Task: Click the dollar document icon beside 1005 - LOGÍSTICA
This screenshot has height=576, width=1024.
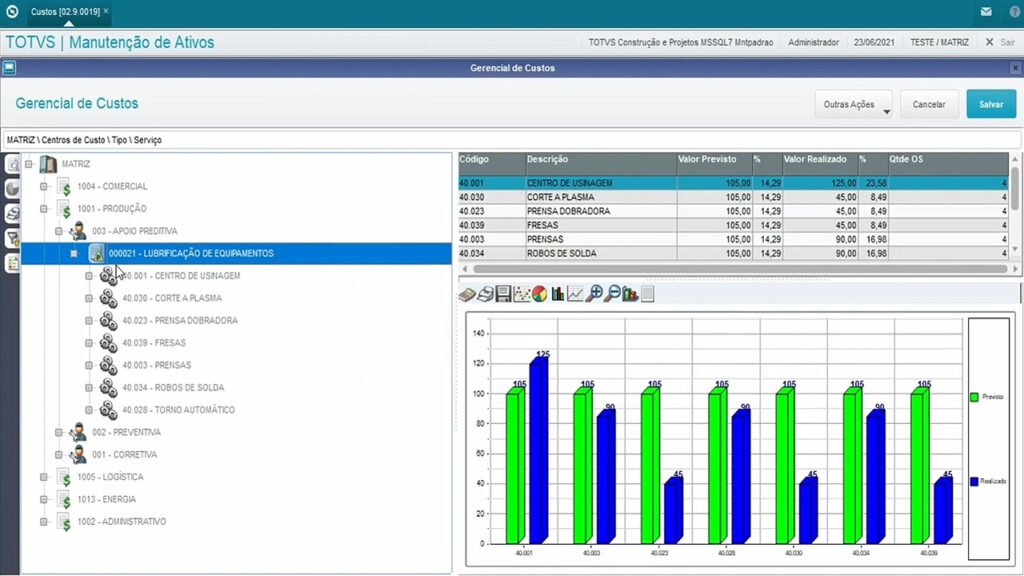Action: (63, 477)
